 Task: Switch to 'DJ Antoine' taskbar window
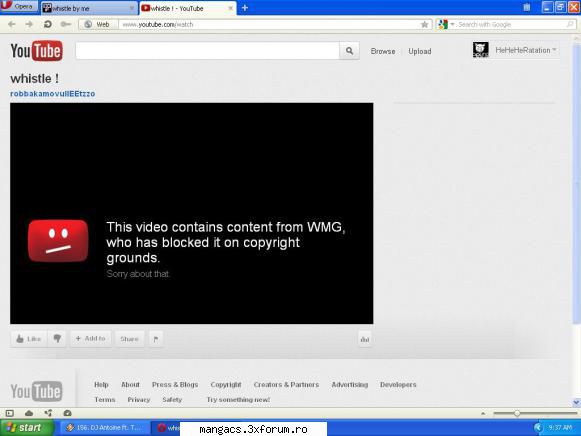point(105,428)
